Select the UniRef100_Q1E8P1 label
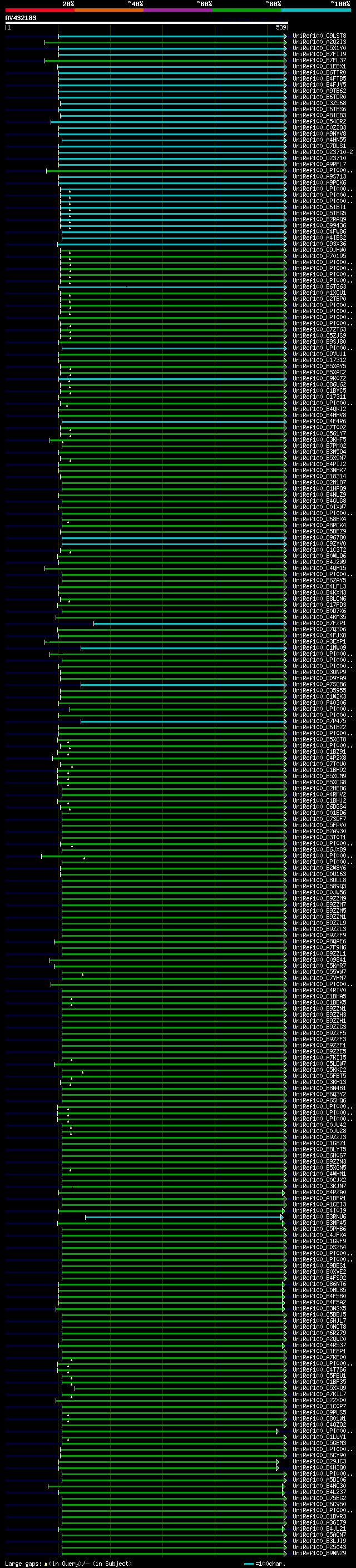 (319, 1352)
